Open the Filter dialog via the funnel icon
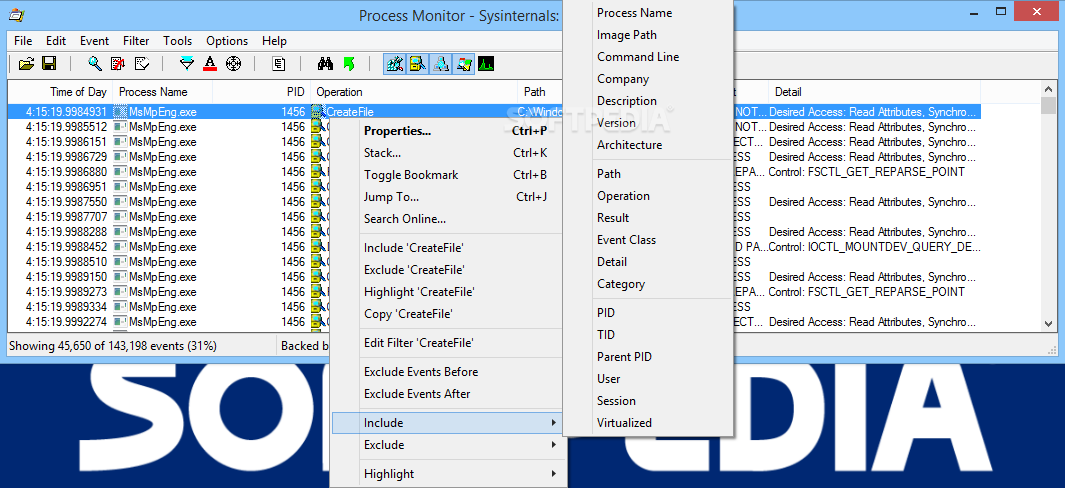Viewport: 1065px width, 488px height. click(x=187, y=64)
